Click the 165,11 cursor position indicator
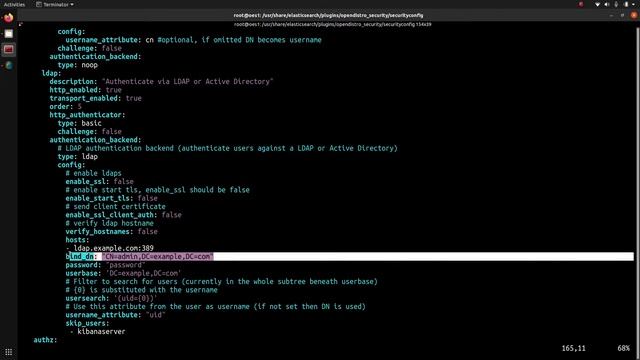The height and width of the screenshot is (360, 640). click(x=573, y=348)
